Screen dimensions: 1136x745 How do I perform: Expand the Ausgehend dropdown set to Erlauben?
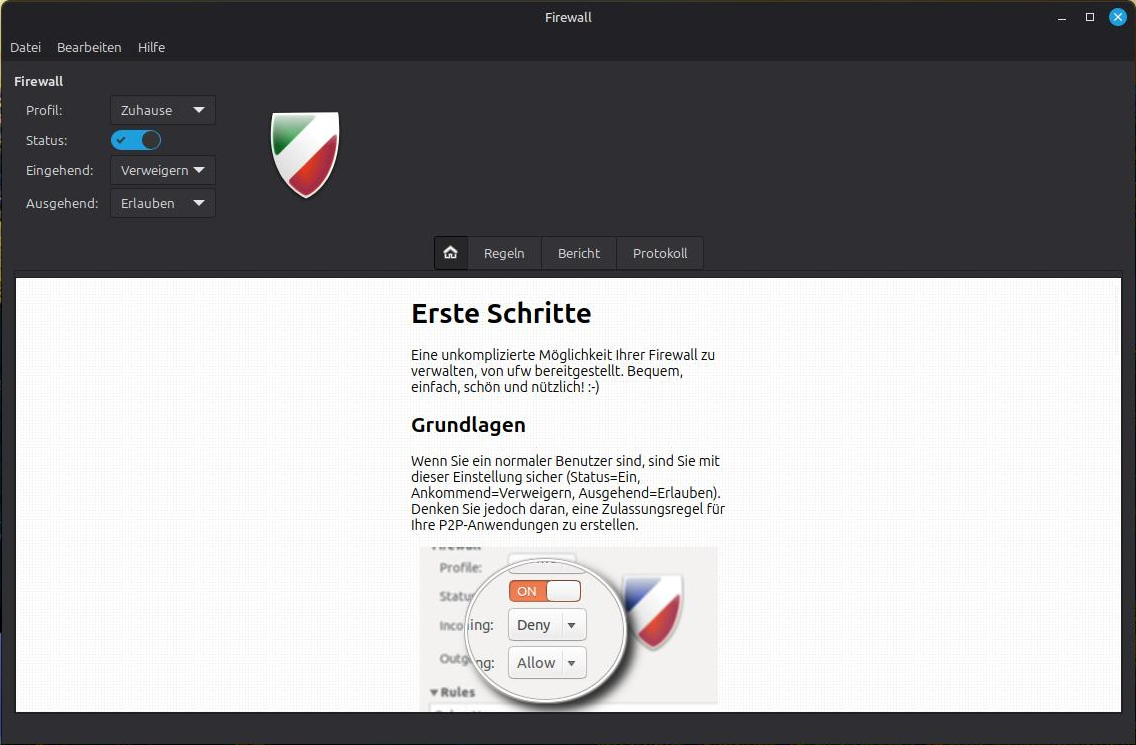tap(162, 203)
